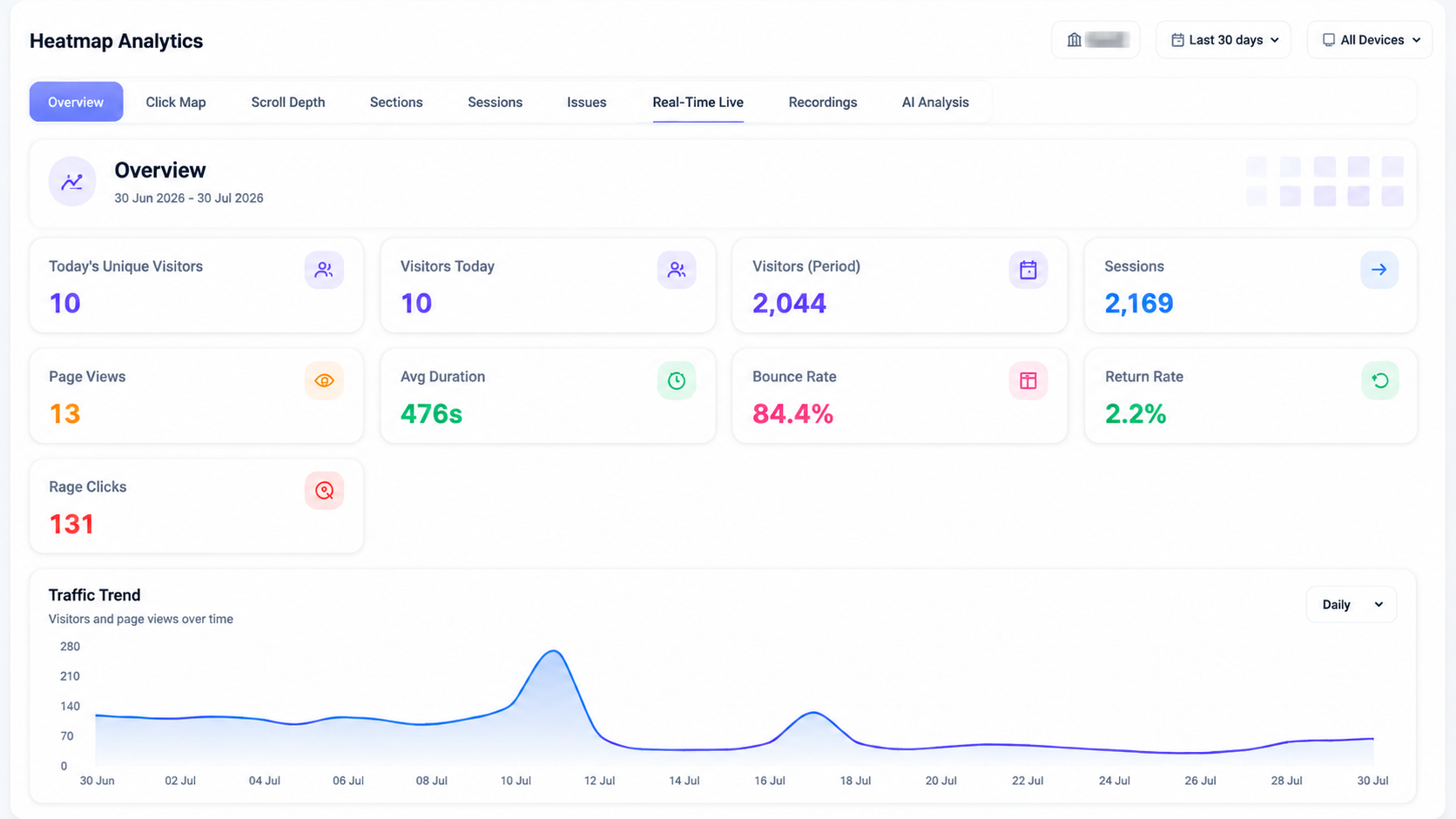
Task: Click the Visitors (Period) value 2,044
Action: coord(789,303)
